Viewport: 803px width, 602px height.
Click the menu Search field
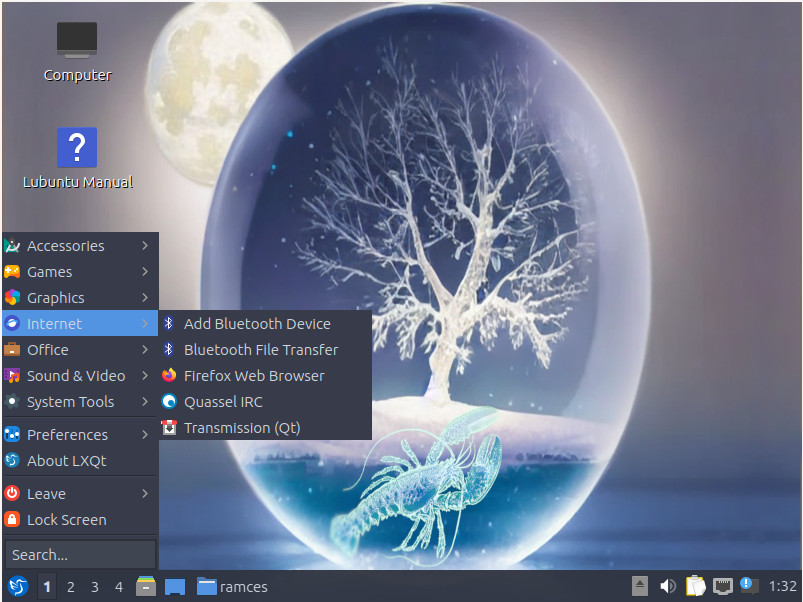coord(79,553)
